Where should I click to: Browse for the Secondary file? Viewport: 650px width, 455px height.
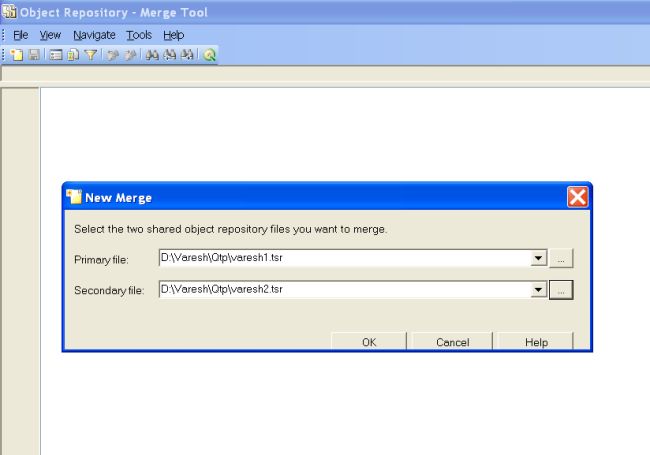pos(561,290)
